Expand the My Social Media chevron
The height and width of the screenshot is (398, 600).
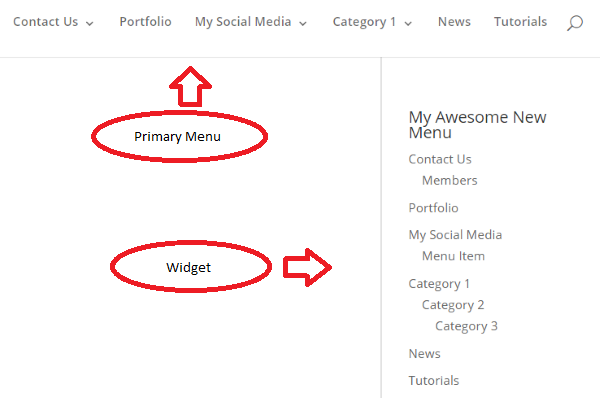click(303, 24)
